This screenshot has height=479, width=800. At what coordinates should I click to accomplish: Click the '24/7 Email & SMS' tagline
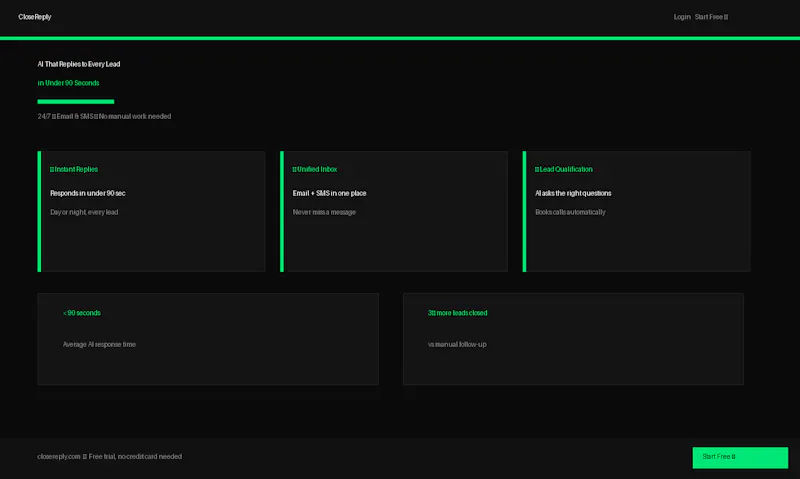click(104, 116)
